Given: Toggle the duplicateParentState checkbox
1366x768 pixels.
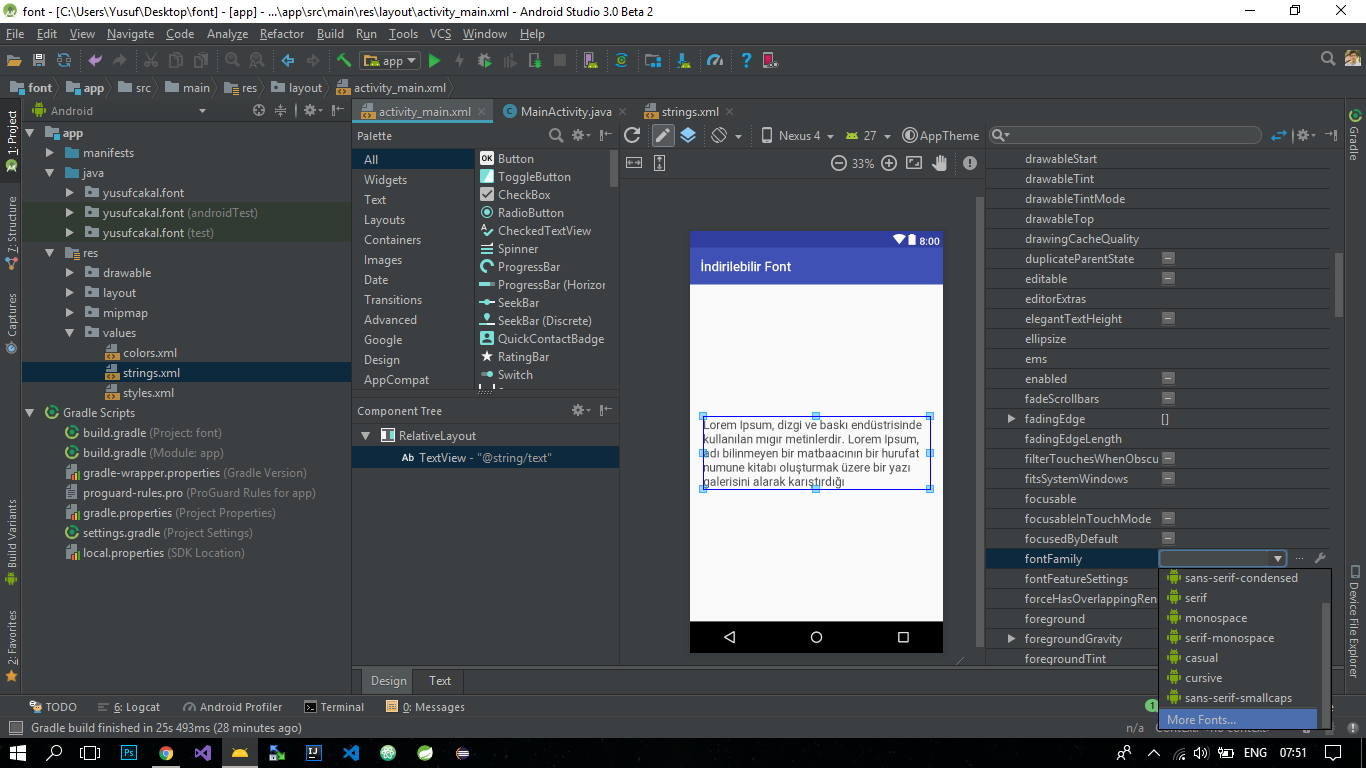Looking at the screenshot, I should tap(1168, 259).
